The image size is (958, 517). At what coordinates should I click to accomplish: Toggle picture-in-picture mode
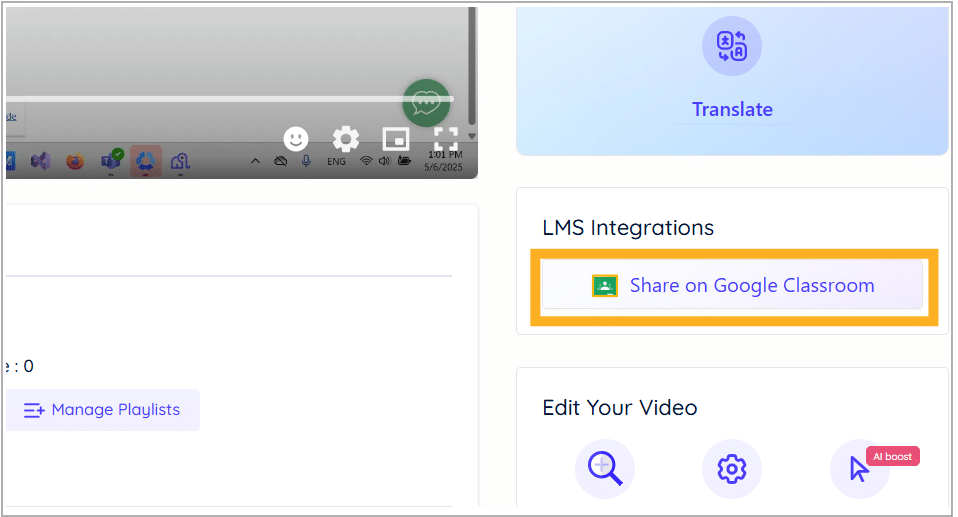pos(396,139)
